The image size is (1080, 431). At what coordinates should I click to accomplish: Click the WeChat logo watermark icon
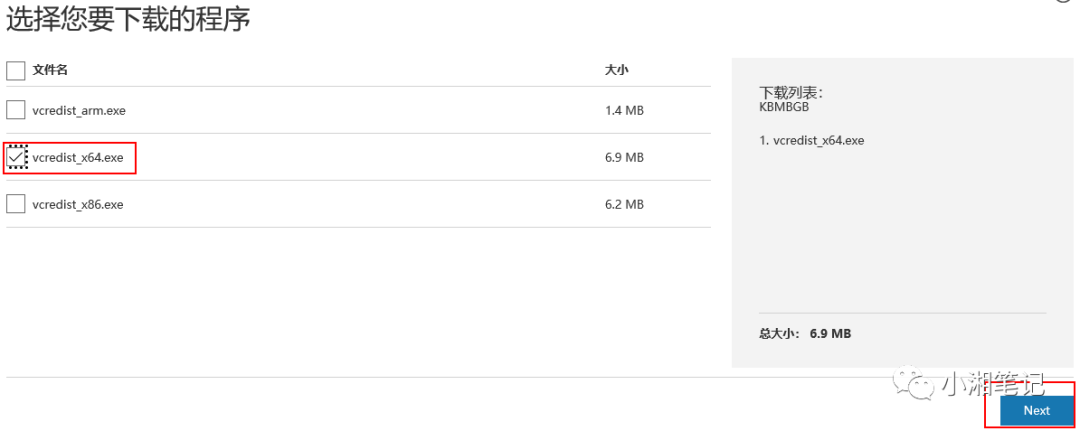912,383
